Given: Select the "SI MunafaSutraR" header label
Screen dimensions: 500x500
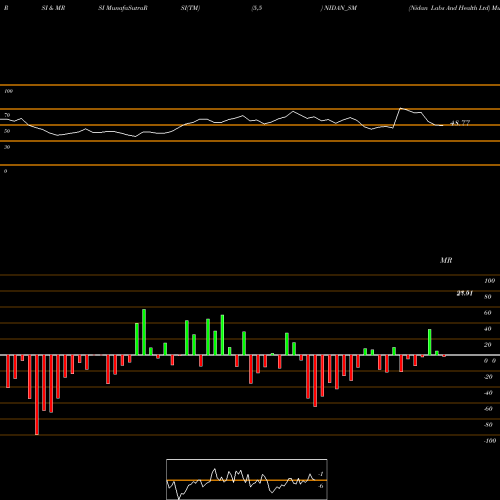Looking at the screenshot, I should pyautogui.click(x=123, y=8).
